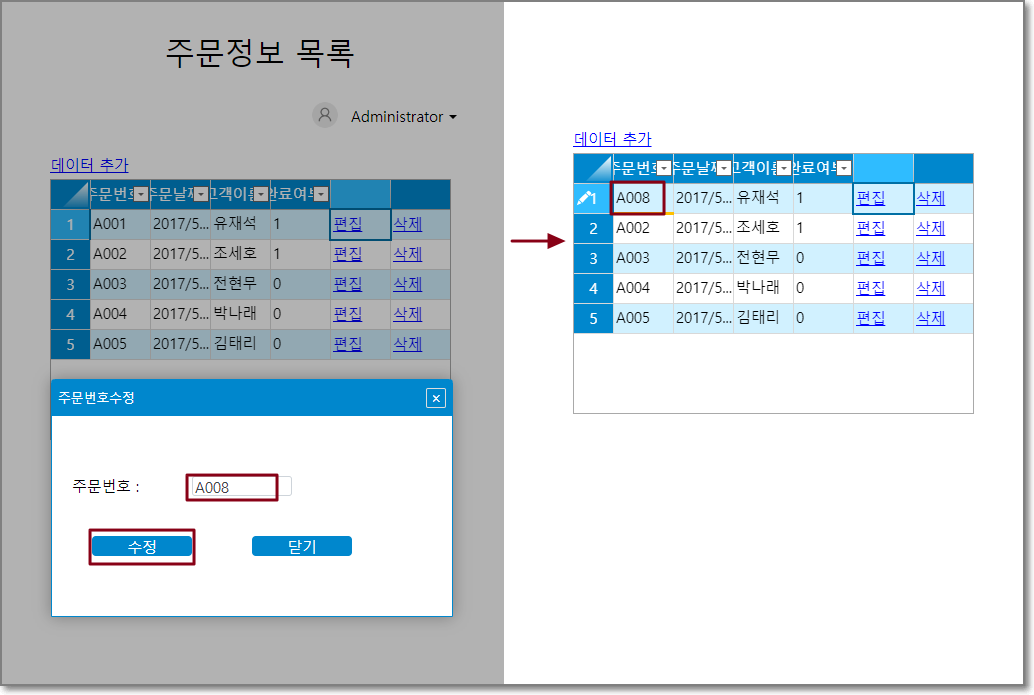Click the 주문번호 input field containing A008
Viewport: 1034px width, 695px height.
tap(234, 487)
